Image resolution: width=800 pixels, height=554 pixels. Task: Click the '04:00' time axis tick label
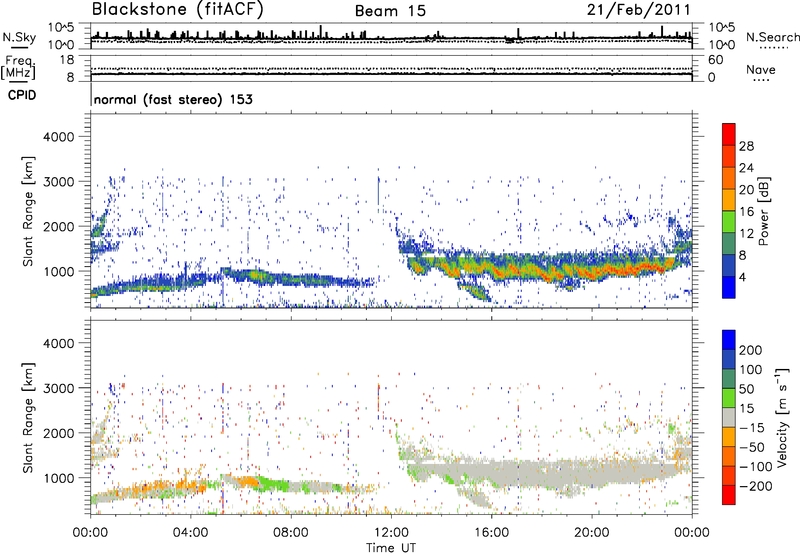(x=191, y=533)
